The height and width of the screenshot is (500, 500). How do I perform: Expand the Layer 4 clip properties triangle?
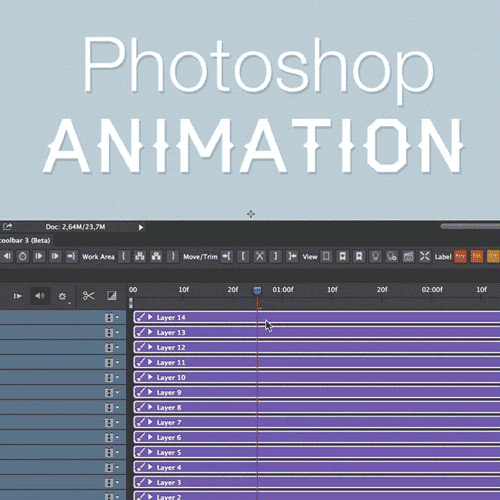tap(150, 467)
